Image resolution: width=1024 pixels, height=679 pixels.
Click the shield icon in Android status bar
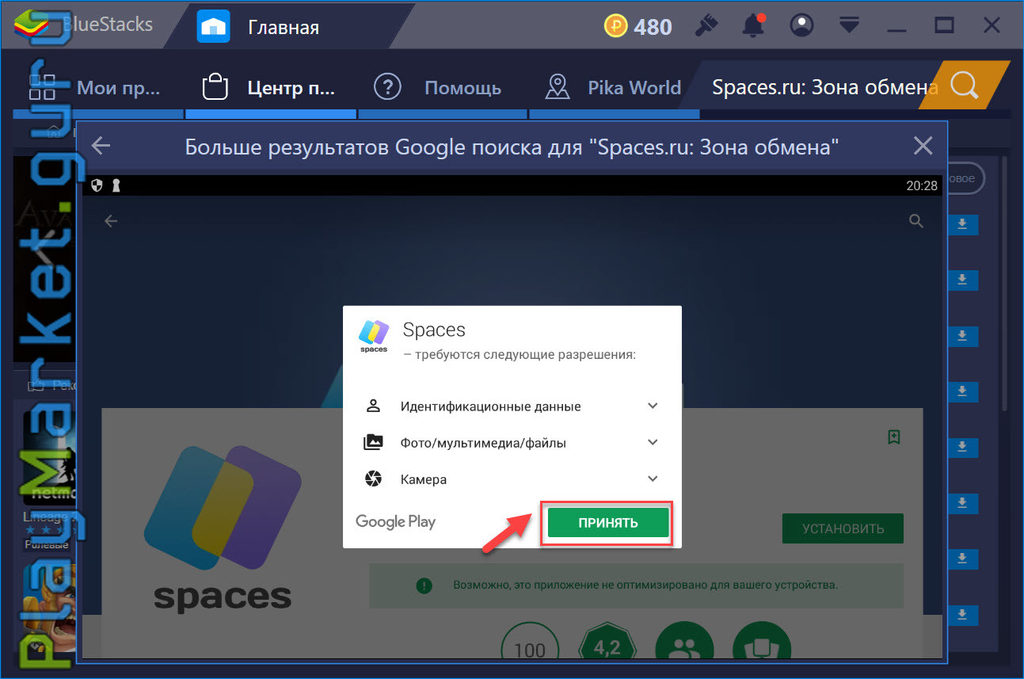point(97,185)
